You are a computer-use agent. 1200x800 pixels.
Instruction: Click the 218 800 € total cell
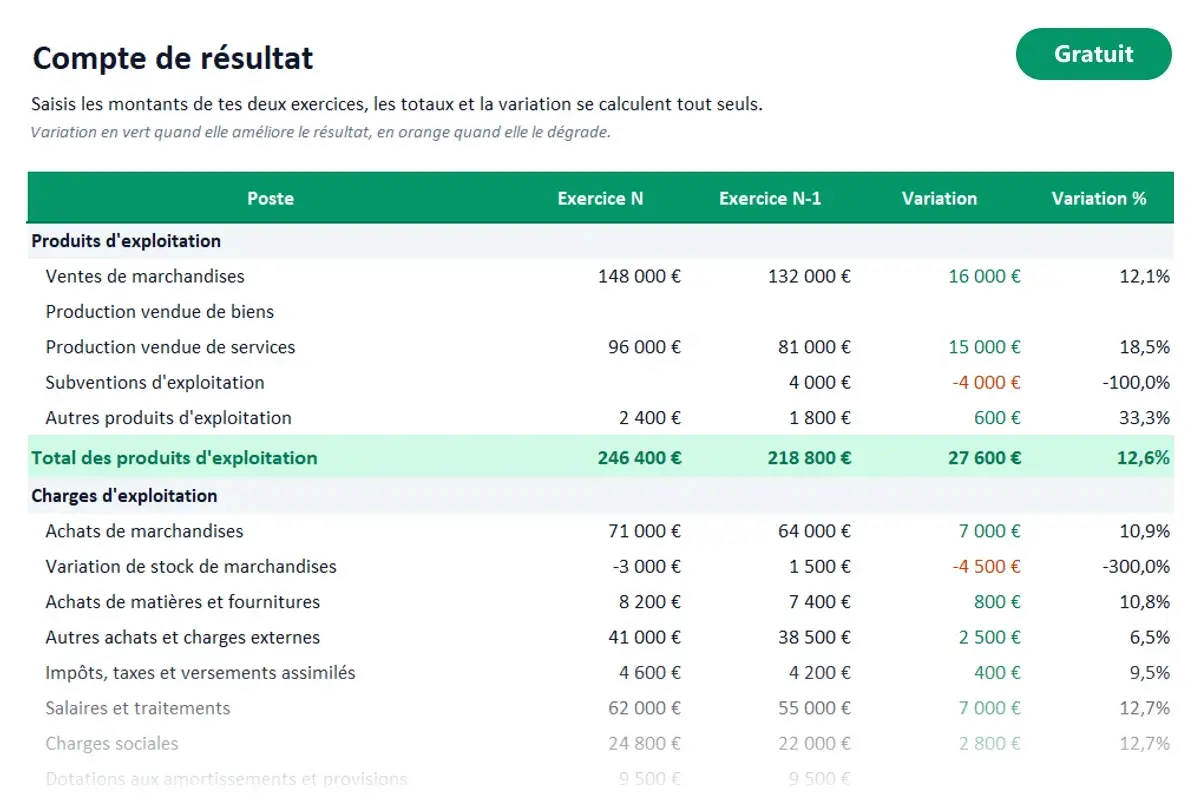coord(809,458)
